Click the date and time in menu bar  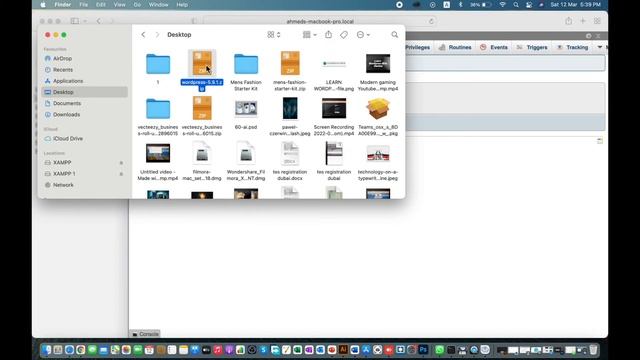click(576, 4)
